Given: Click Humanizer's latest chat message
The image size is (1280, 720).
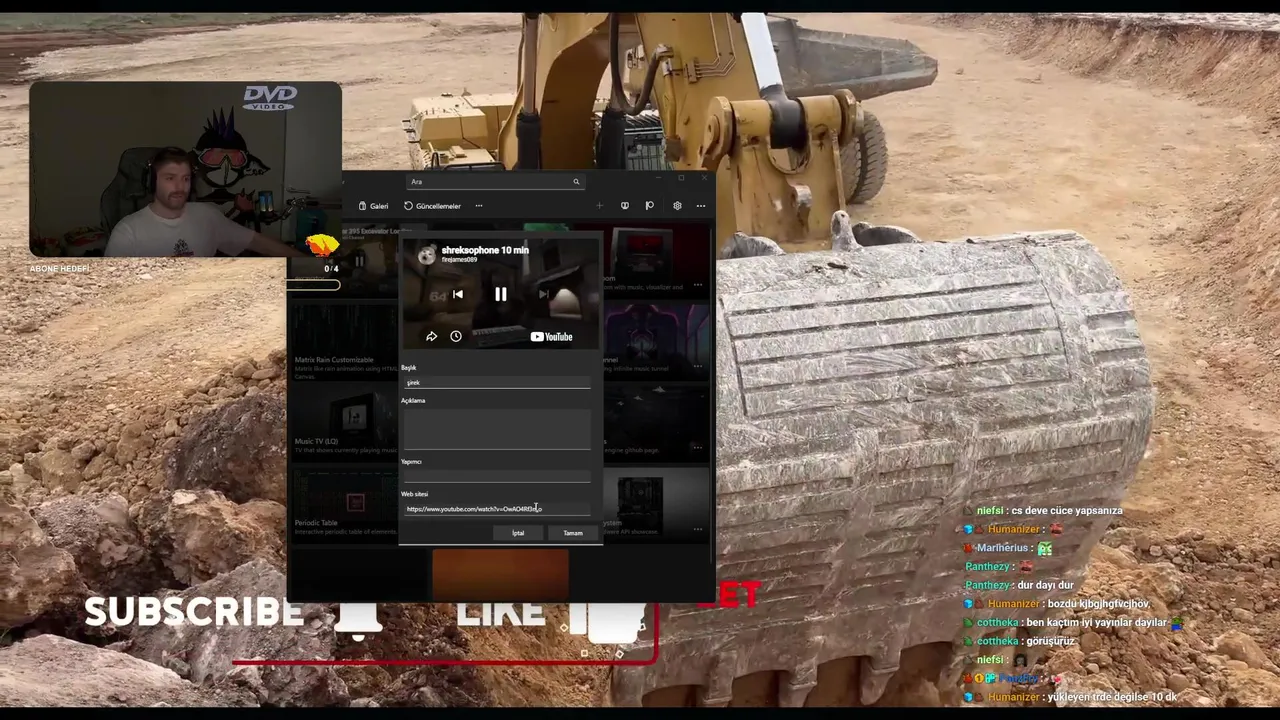Looking at the screenshot, I should (x=1072, y=697).
